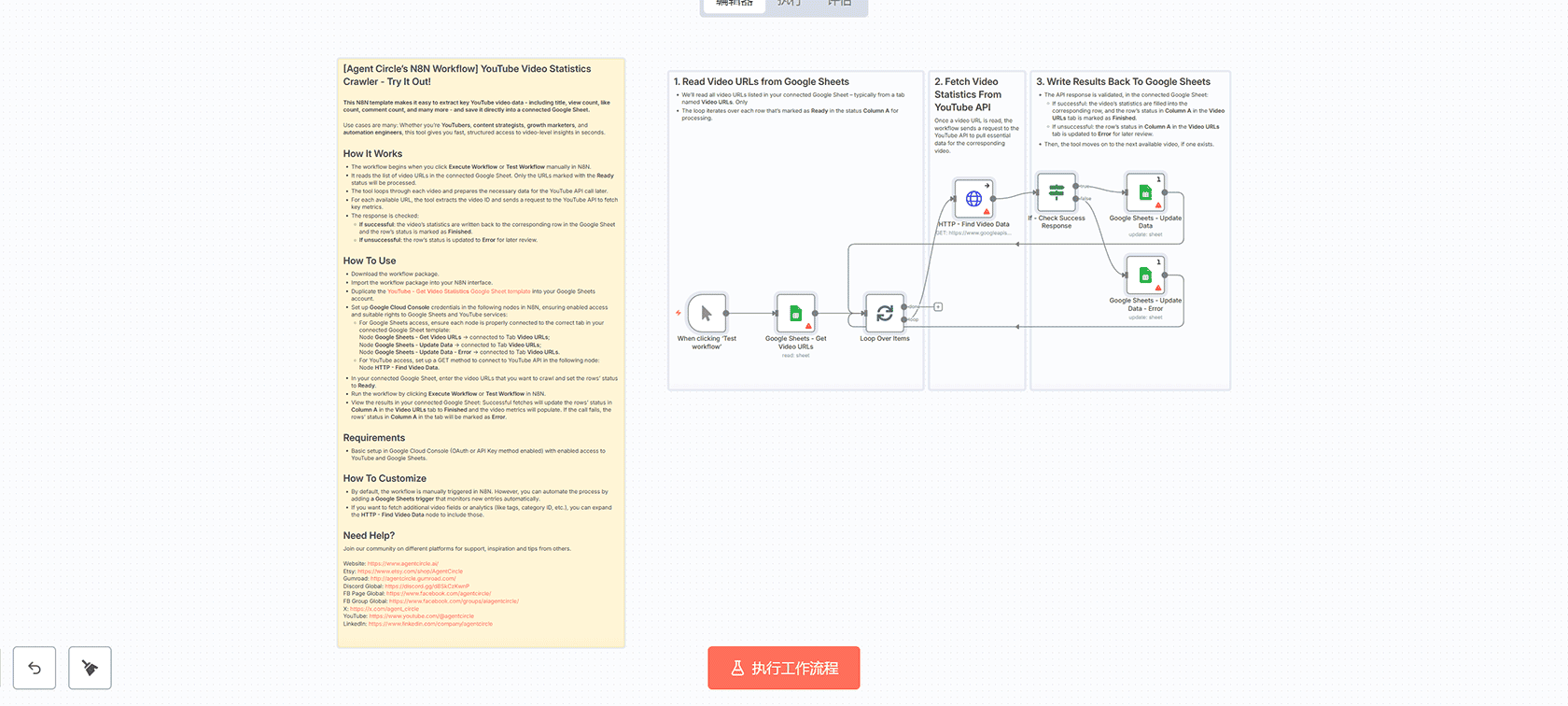This screenshot has height=706, width=1568.
Task: Click the plus on Loop's done output
Action: click(938, 306)
